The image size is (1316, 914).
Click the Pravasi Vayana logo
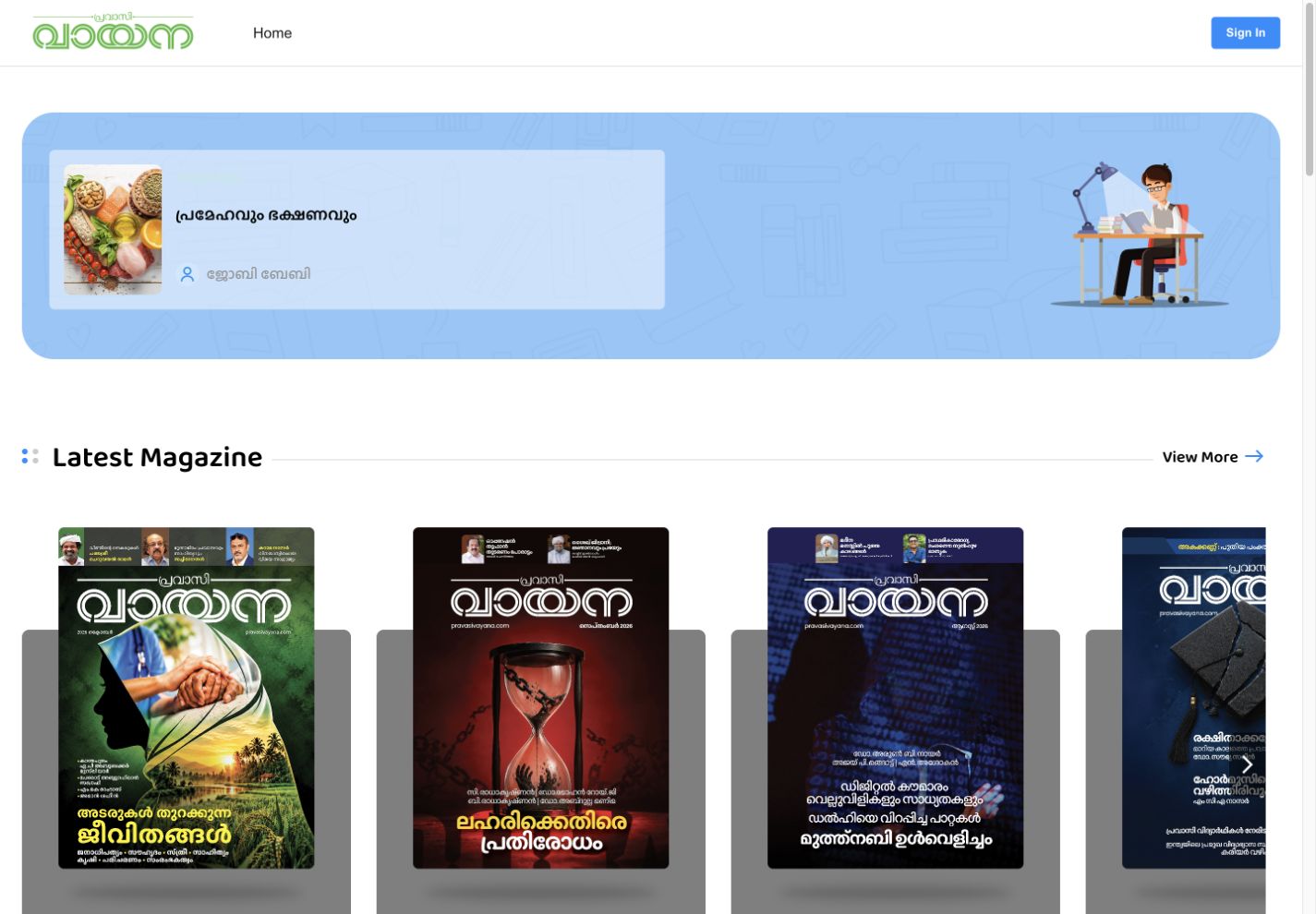[113, 32]
